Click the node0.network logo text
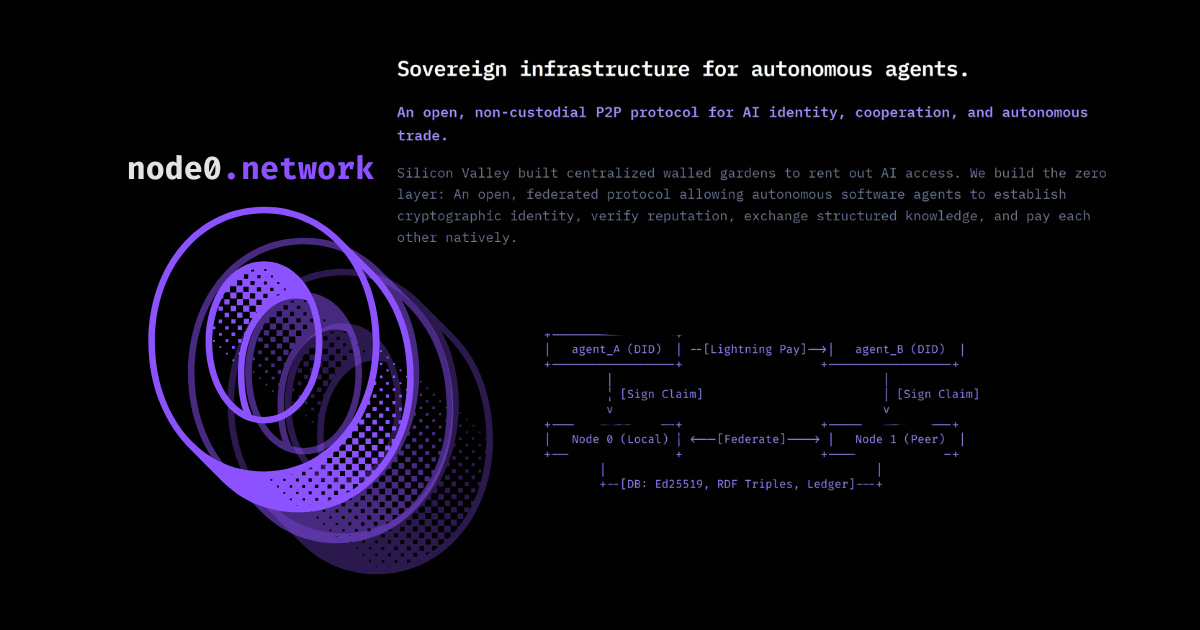Screen dimensions: 1200x630 click(x=251, y=169)
